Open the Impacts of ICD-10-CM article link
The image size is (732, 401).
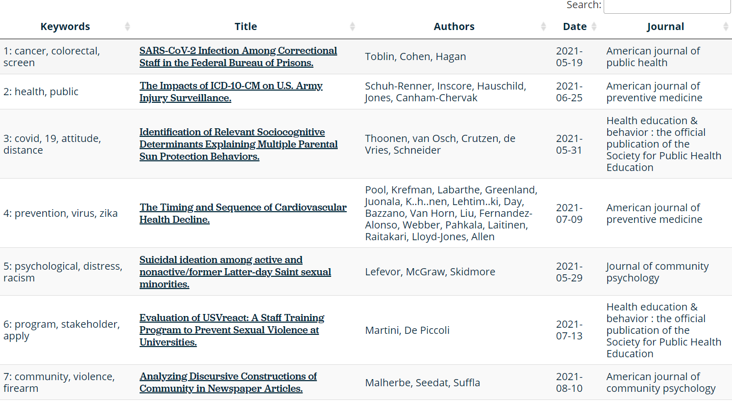(x=231, y=92)
